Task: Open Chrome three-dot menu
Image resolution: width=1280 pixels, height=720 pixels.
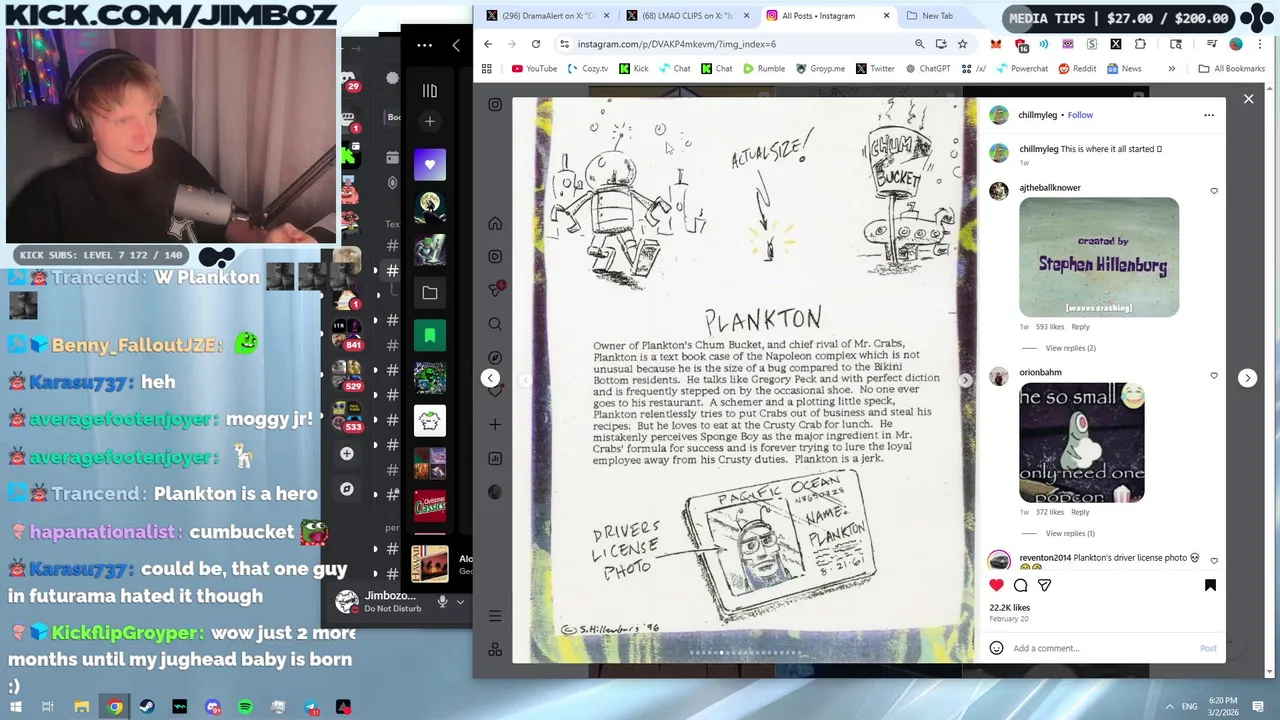Action: [x=1259, y=44]
